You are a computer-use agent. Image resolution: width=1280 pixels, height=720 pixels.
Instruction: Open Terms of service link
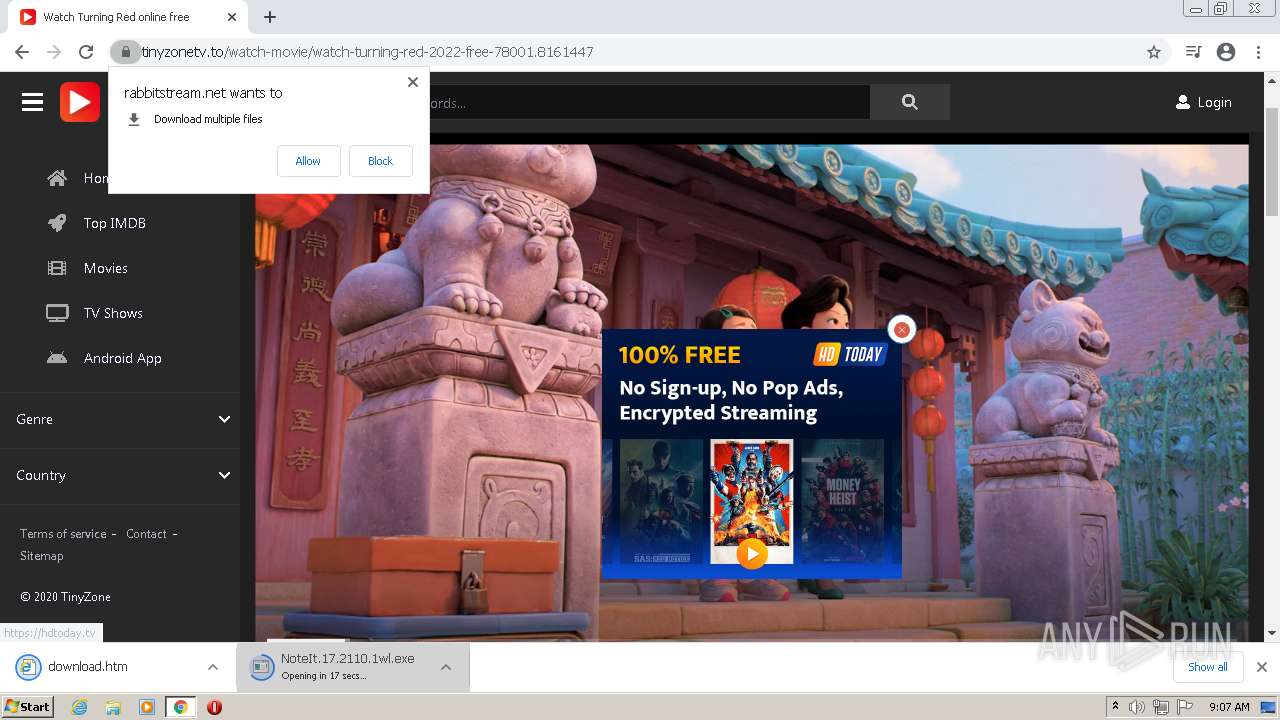click(x=63, y=534)
